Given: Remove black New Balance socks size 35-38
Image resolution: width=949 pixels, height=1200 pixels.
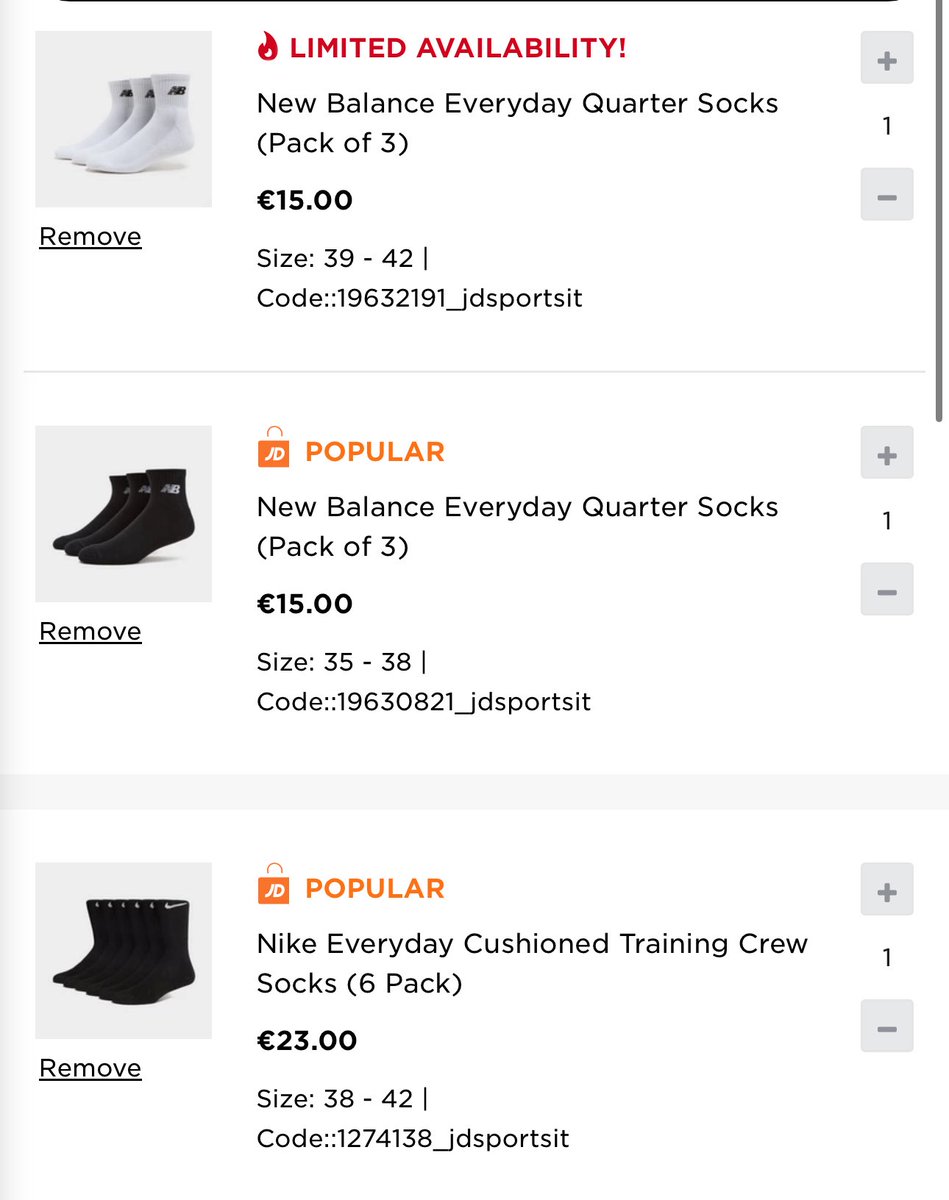Looking at the screenshot, I should point(90,632).
